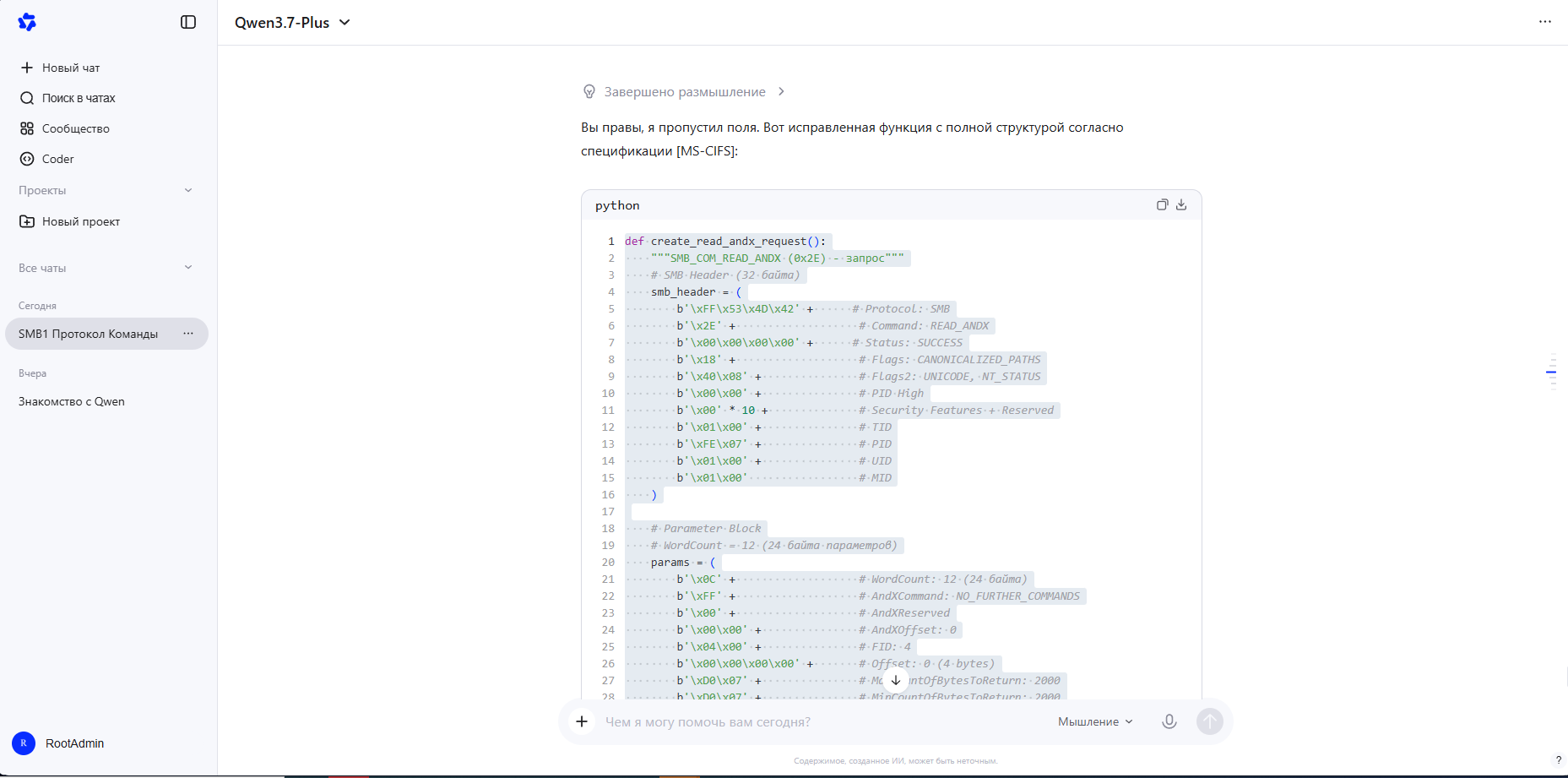Viewport: 1568px width, 778px height.
Task: Collapse the Все чаты section
Action: pyautogui.click(x=188, y=268)
